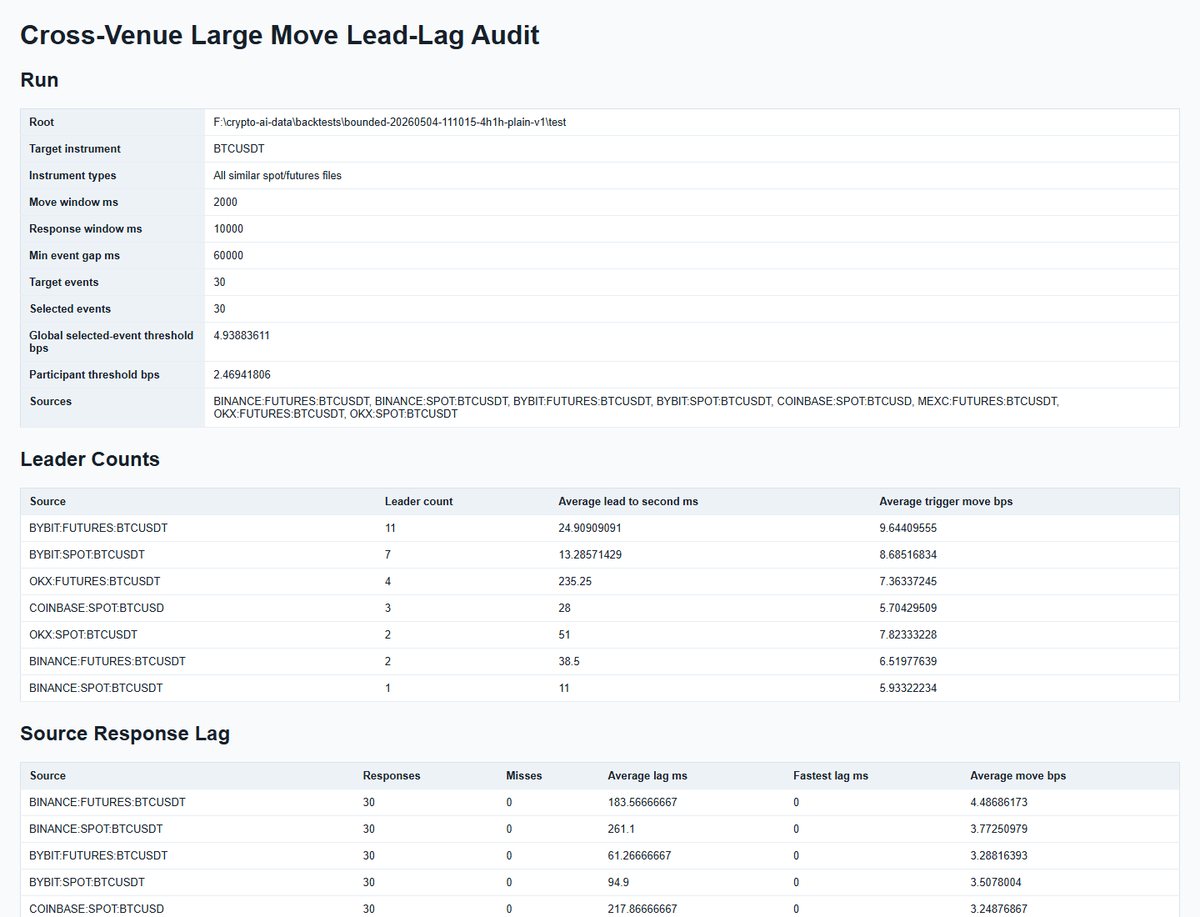Click trigger move value 7.36337245
1200x917 pixels.
pos(908,581)
